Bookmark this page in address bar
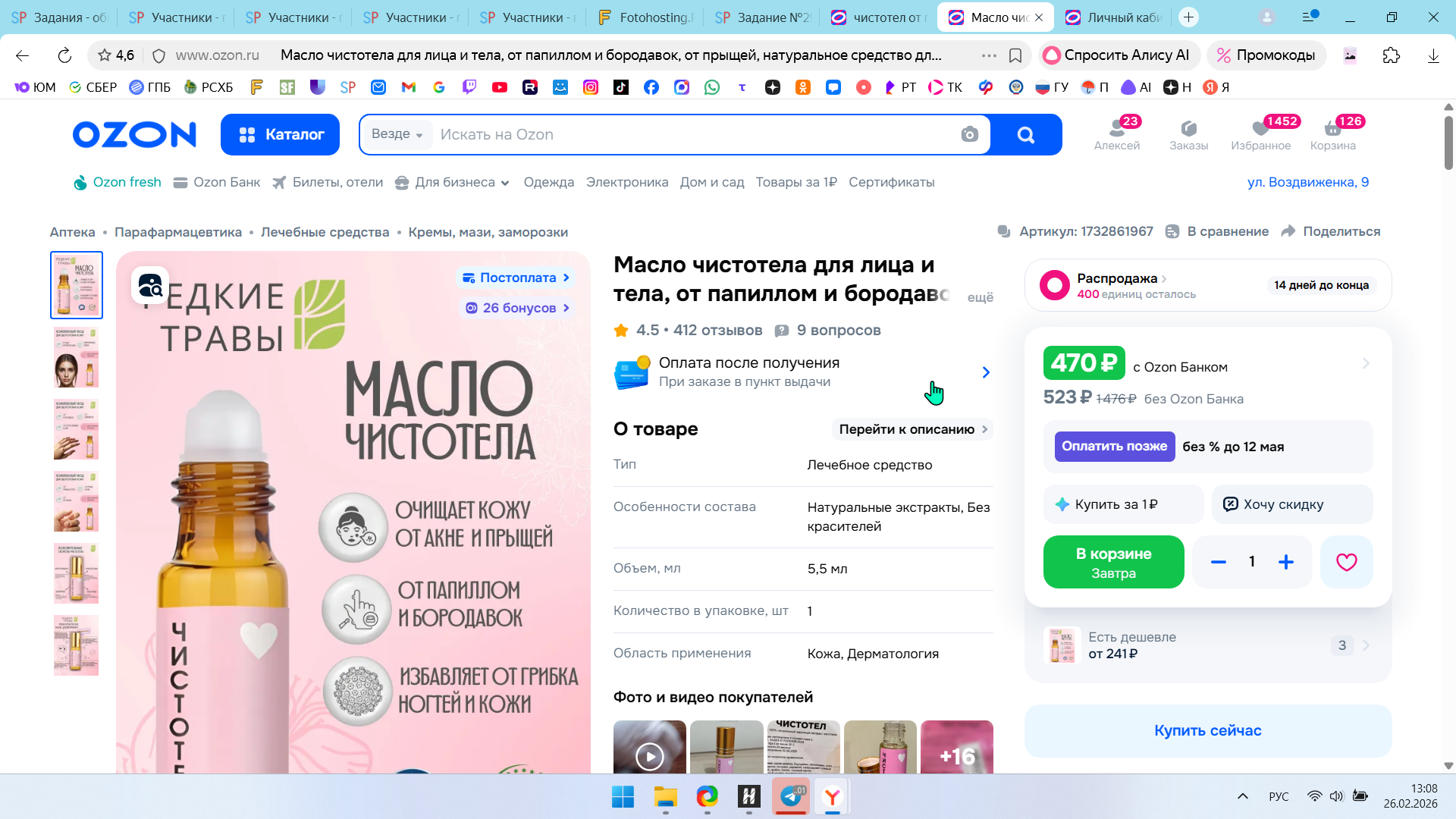 tap(1015, 55)
